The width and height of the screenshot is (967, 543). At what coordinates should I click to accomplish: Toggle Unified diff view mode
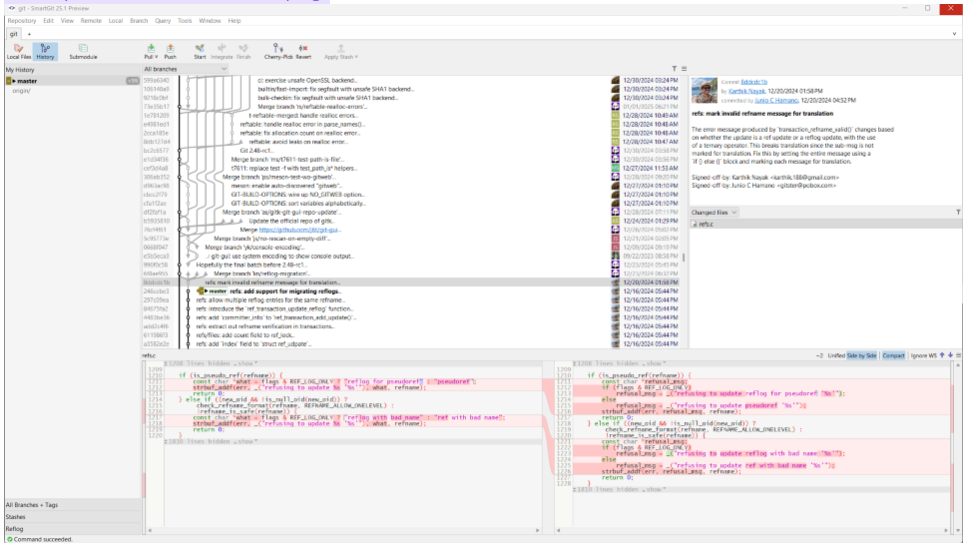(x=836, y=355)
